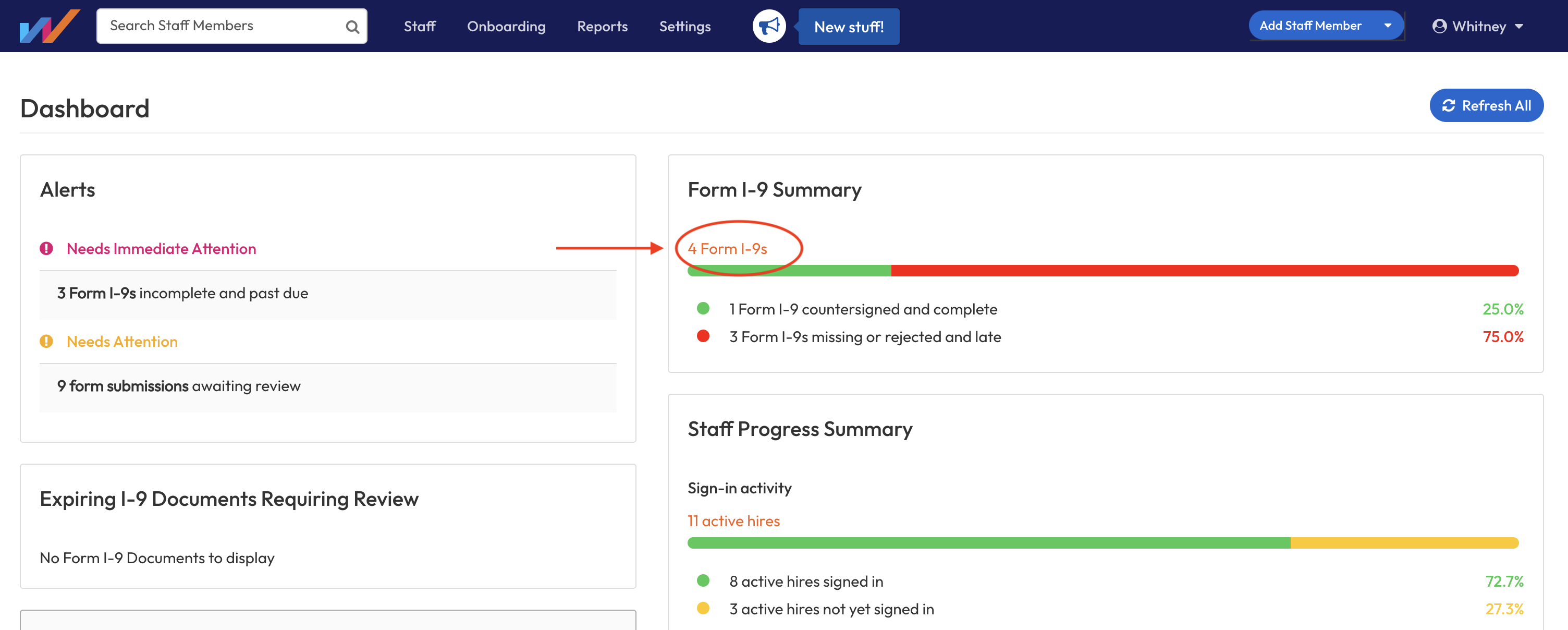Viewport: 1568px width, 630px height.
Task: Go to the Reports menu
Action: pos(602,26)
